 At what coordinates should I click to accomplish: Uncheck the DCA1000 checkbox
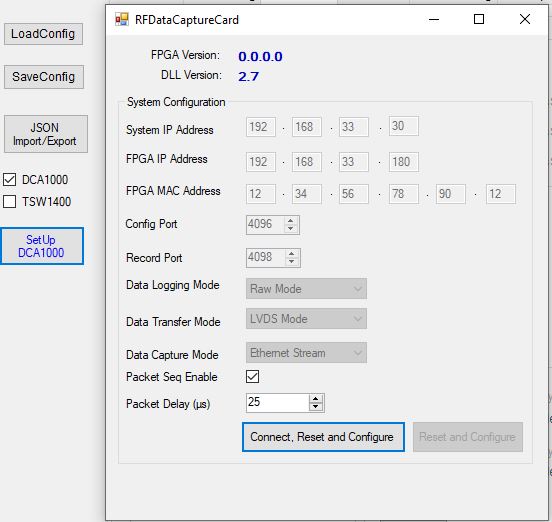[10, 180]
